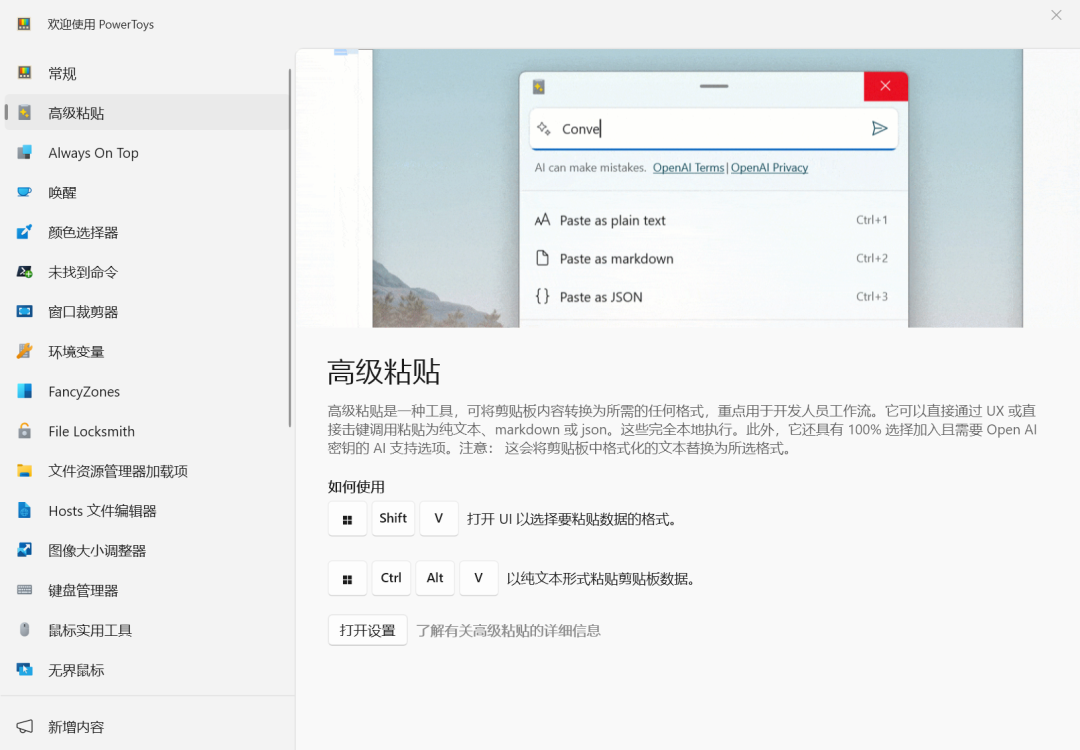Click the 文件资源管理器加载项 folder icon
Viewport: 1080px width, 750px height.
[25, 471]
